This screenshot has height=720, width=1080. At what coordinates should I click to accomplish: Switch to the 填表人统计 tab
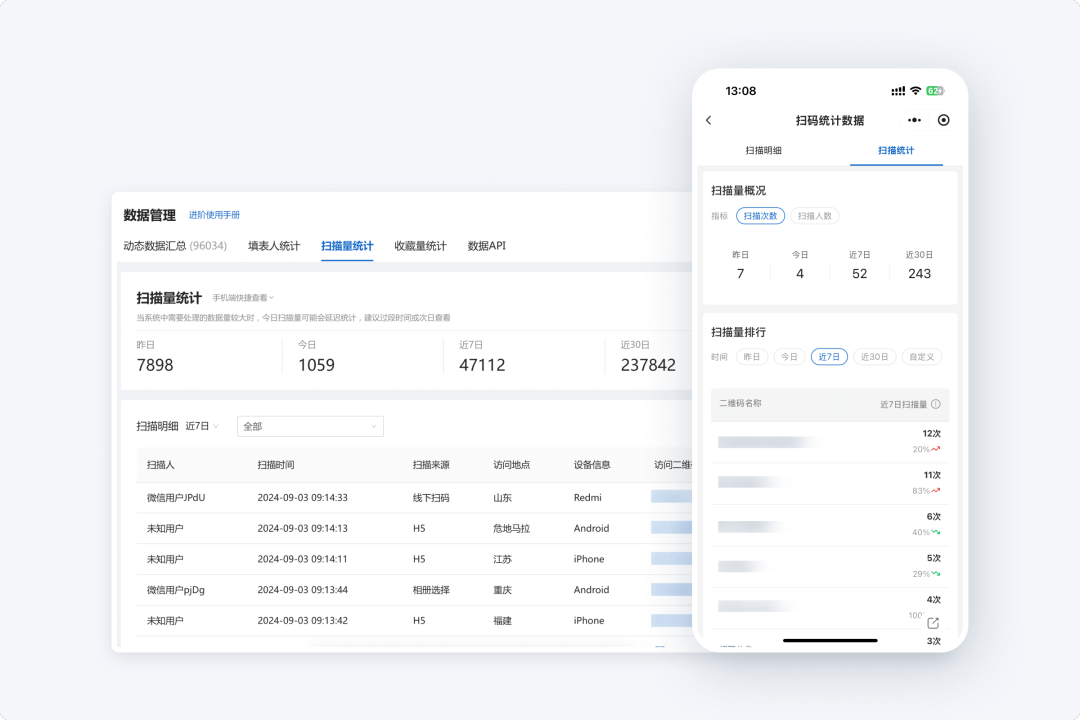click(x=274, y=246)
